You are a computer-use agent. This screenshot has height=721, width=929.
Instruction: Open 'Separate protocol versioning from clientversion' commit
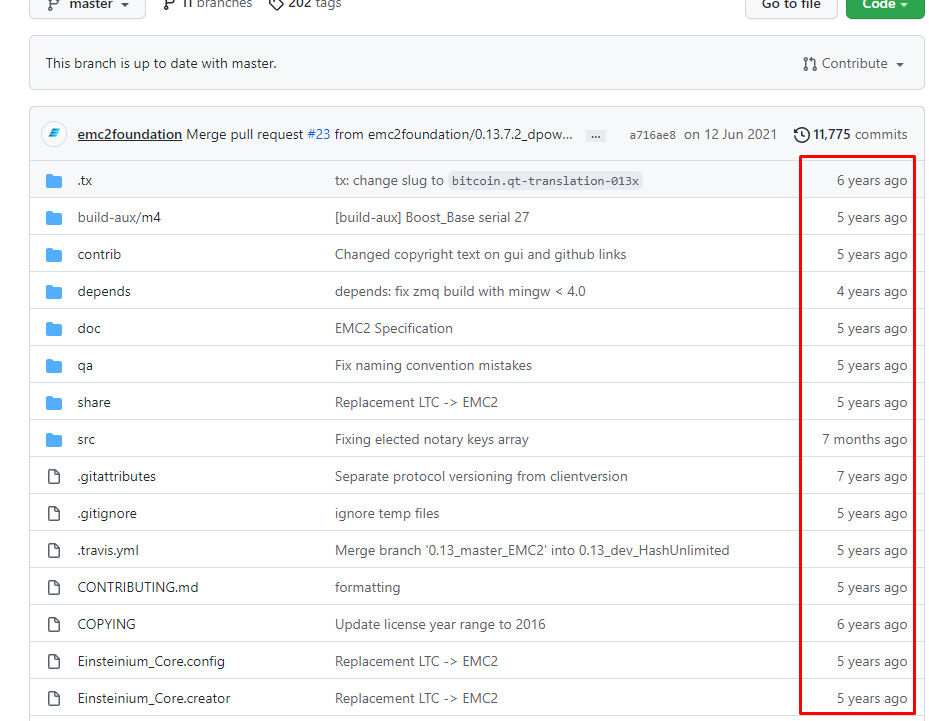(481, 476)
